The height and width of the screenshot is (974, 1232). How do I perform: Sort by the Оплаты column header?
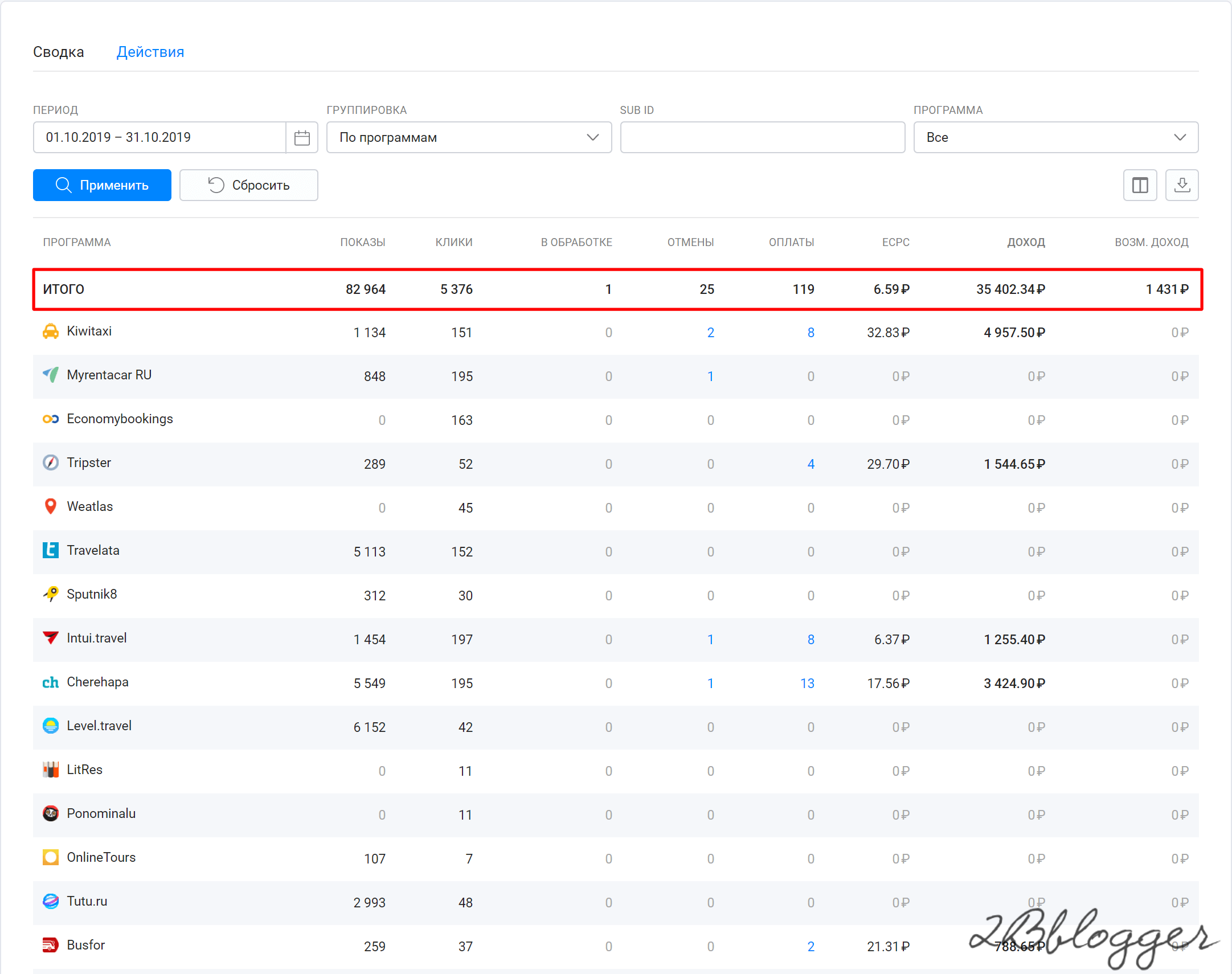[x=791, y=242]
